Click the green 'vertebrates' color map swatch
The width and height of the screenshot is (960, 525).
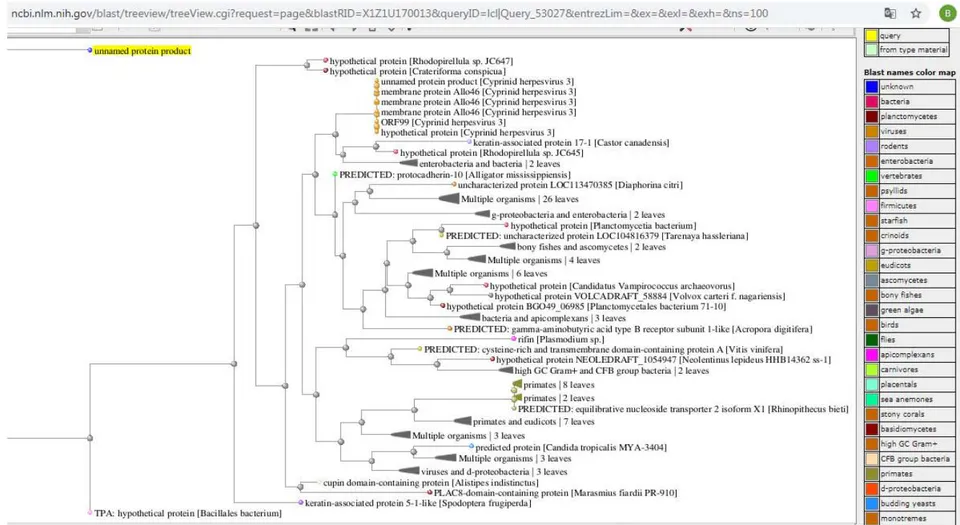(x=872, y=176)
